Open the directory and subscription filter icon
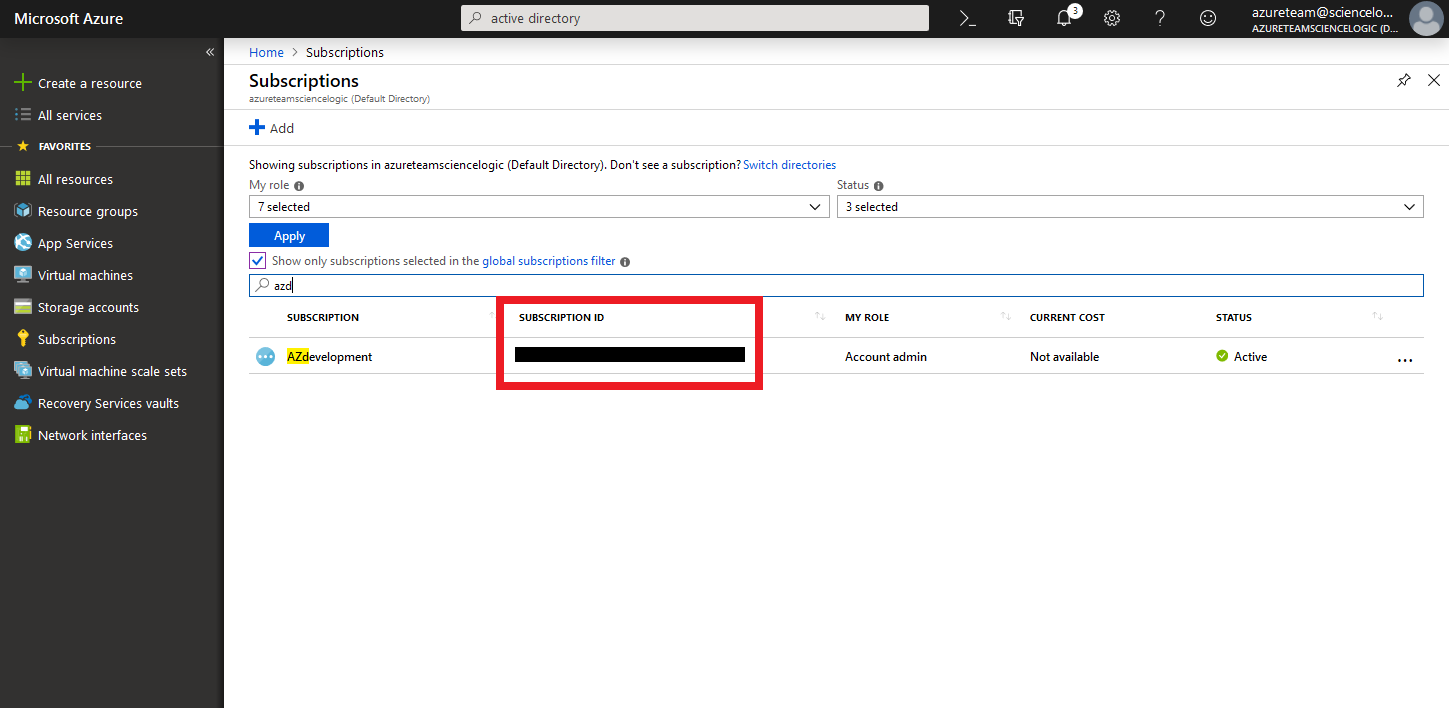 pos(1016,18)
